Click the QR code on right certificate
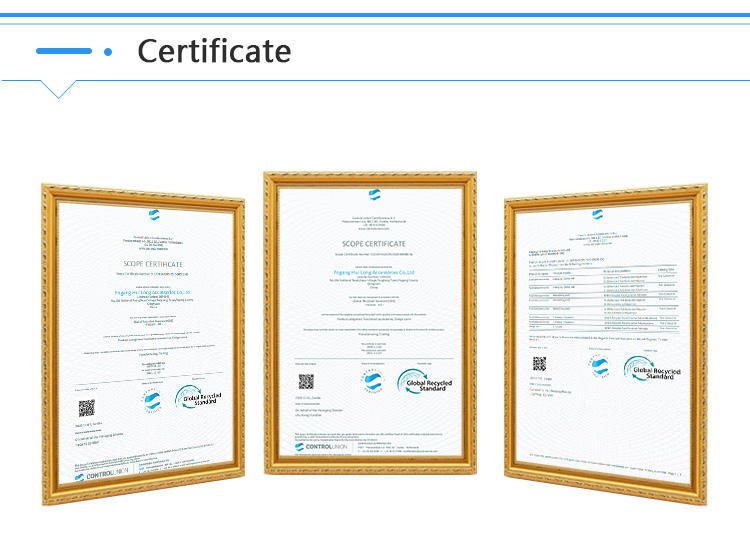 [540, 363]
